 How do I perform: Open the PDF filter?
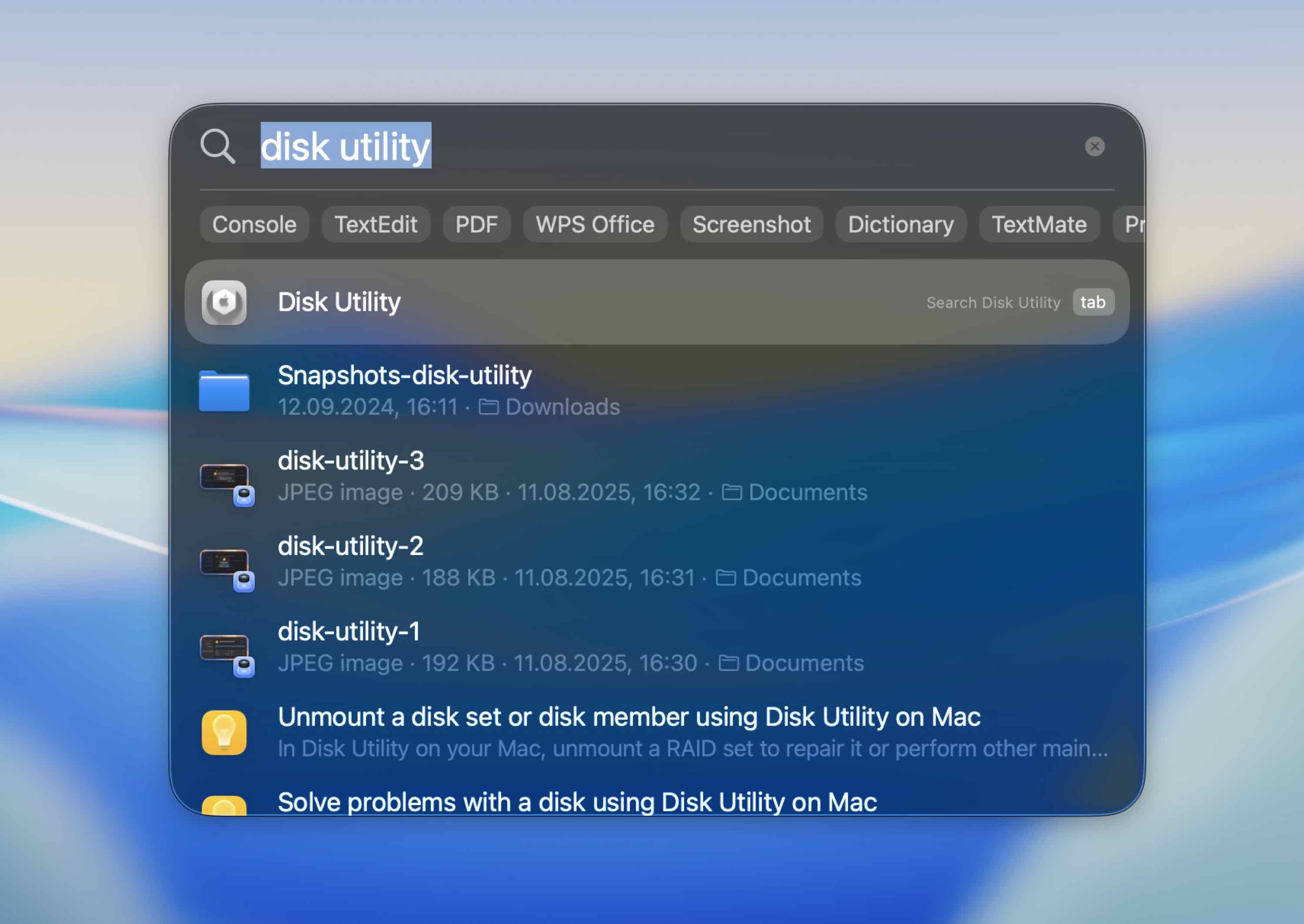coord(476,224)
